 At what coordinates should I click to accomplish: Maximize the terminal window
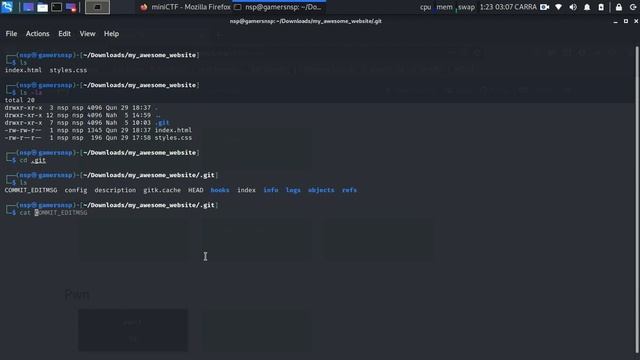[626, 21]
